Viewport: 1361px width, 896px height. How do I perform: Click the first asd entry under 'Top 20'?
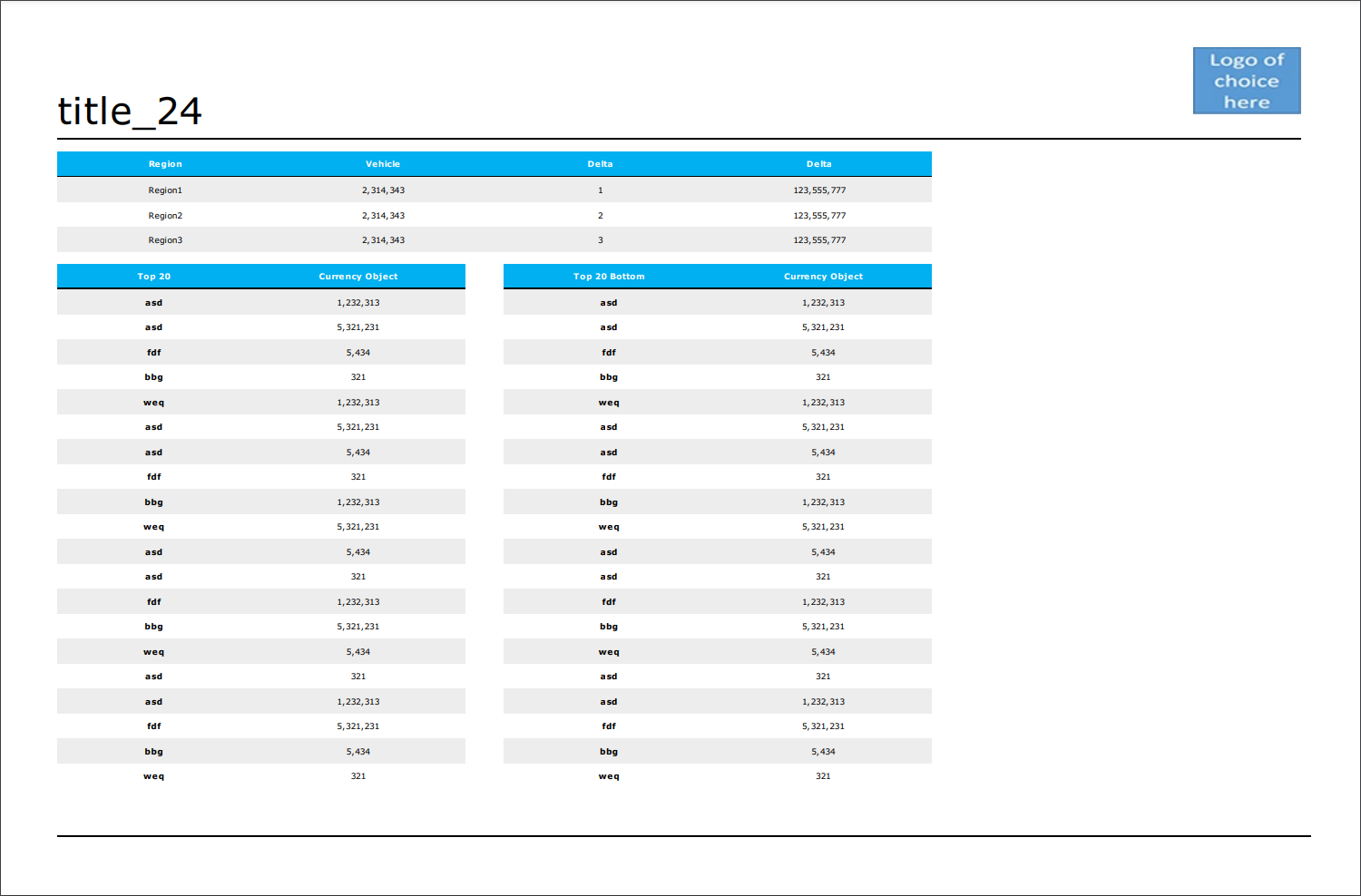[154, 303]
